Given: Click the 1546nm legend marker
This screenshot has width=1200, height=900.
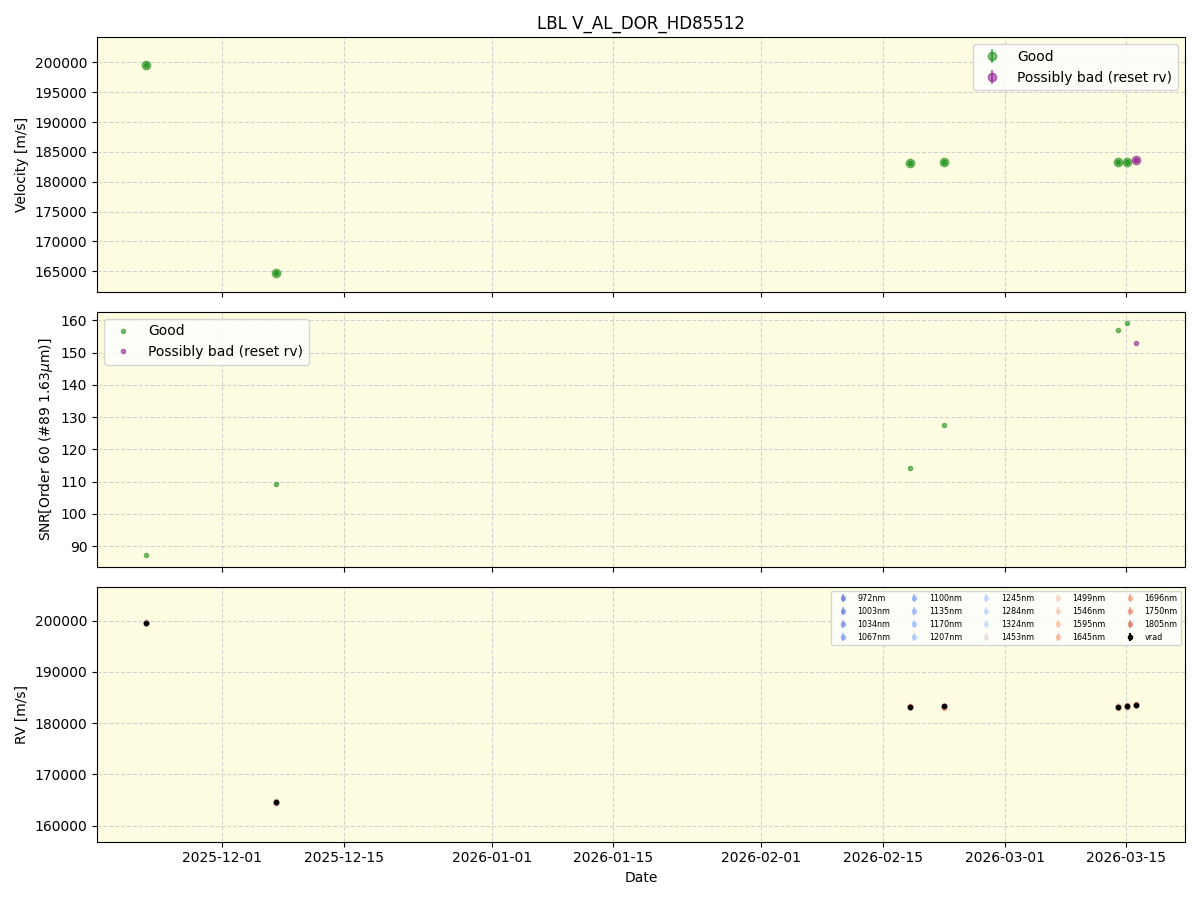Looking at the screenshot, I should pyautogui.click(x=1058, y=611).
